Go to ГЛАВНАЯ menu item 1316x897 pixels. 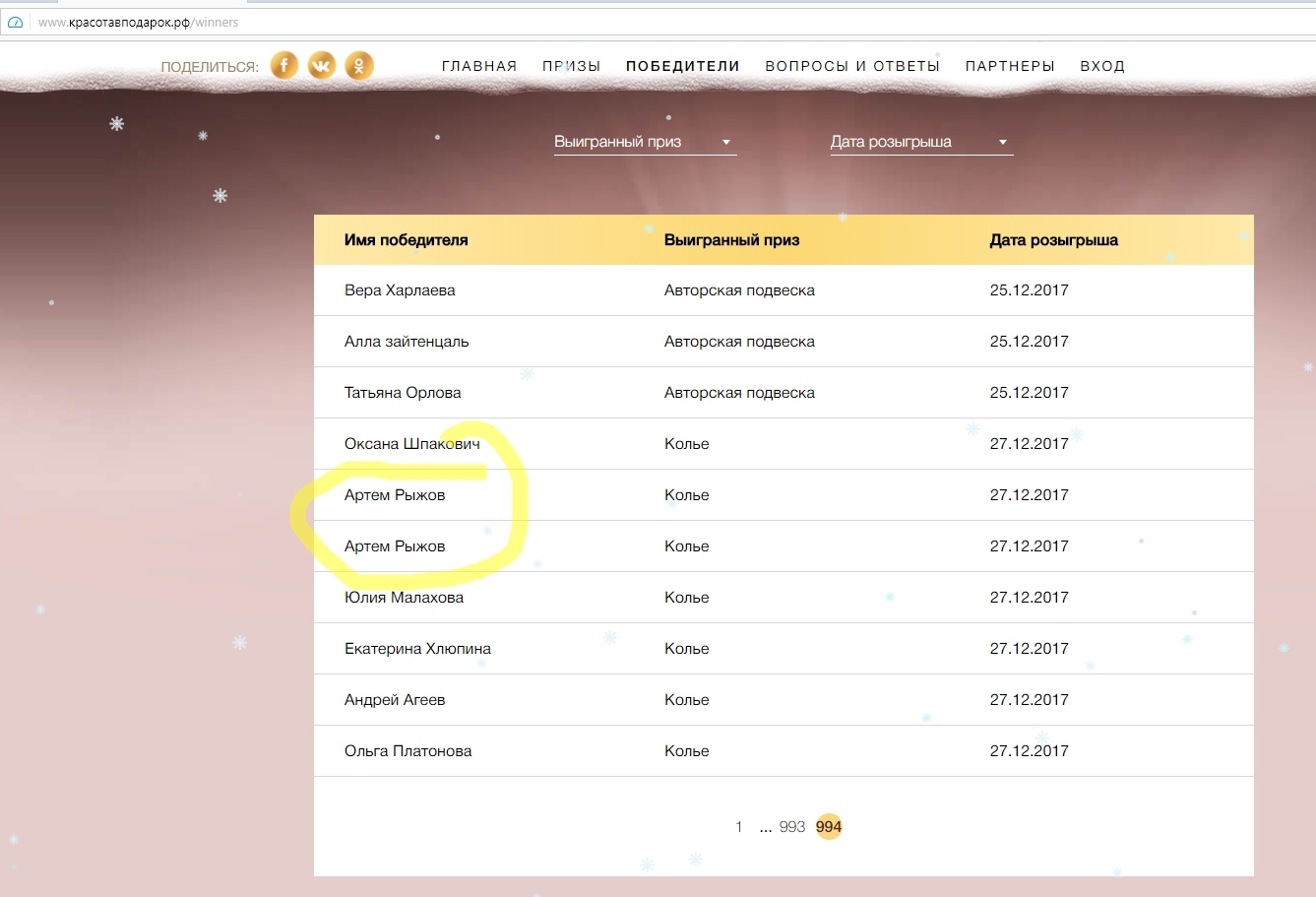(479, 66)
